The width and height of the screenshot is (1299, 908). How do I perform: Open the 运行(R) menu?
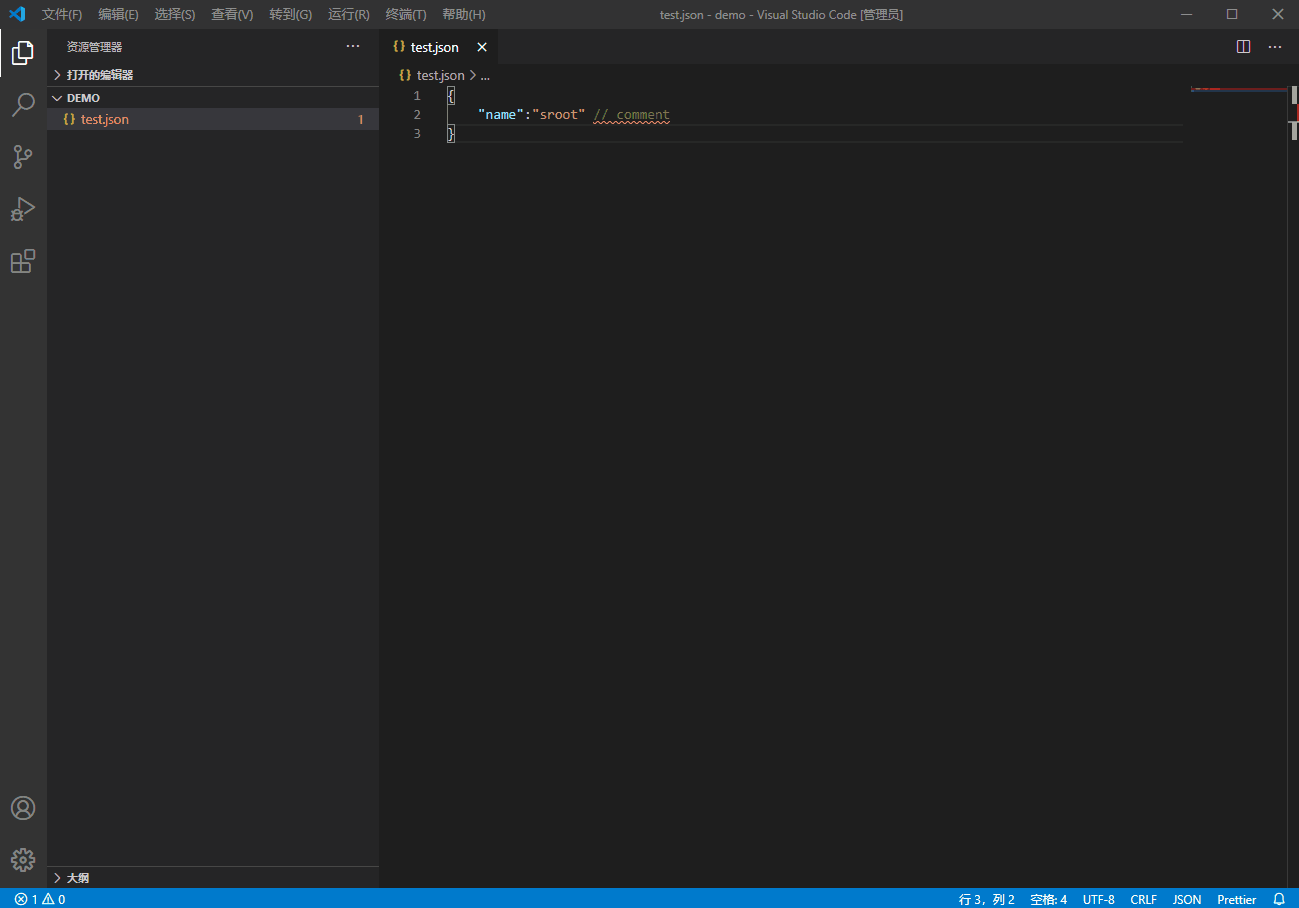[x=349, y=14]
